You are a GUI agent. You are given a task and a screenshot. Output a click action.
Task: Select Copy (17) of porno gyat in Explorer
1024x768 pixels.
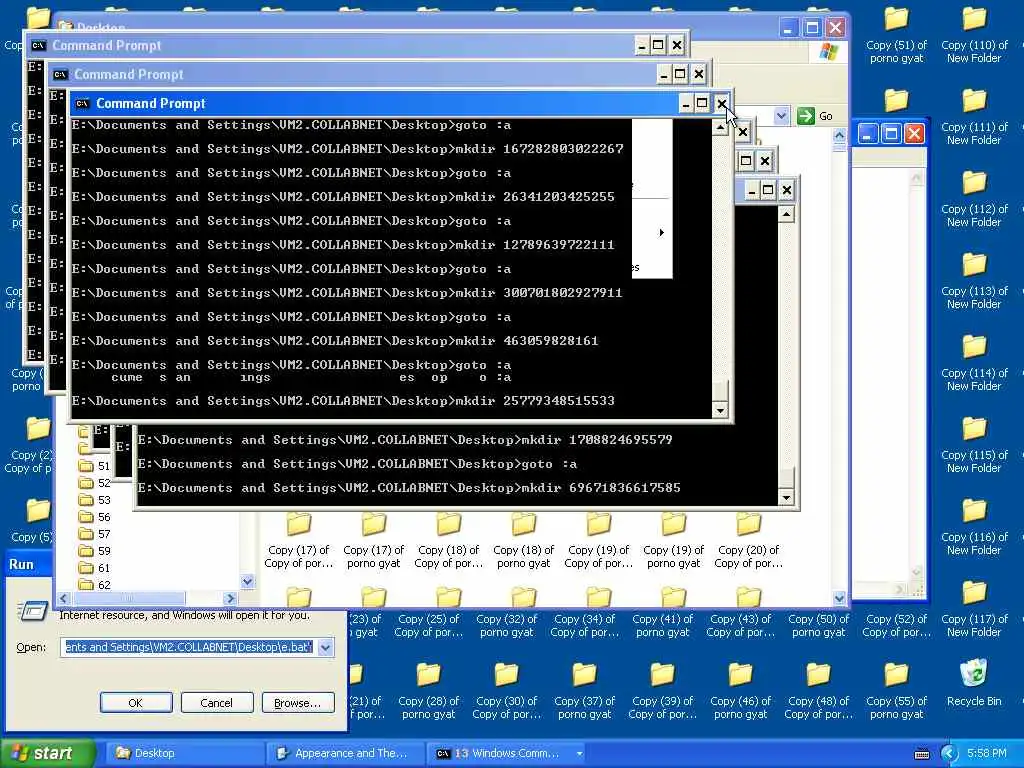[374, 541]
